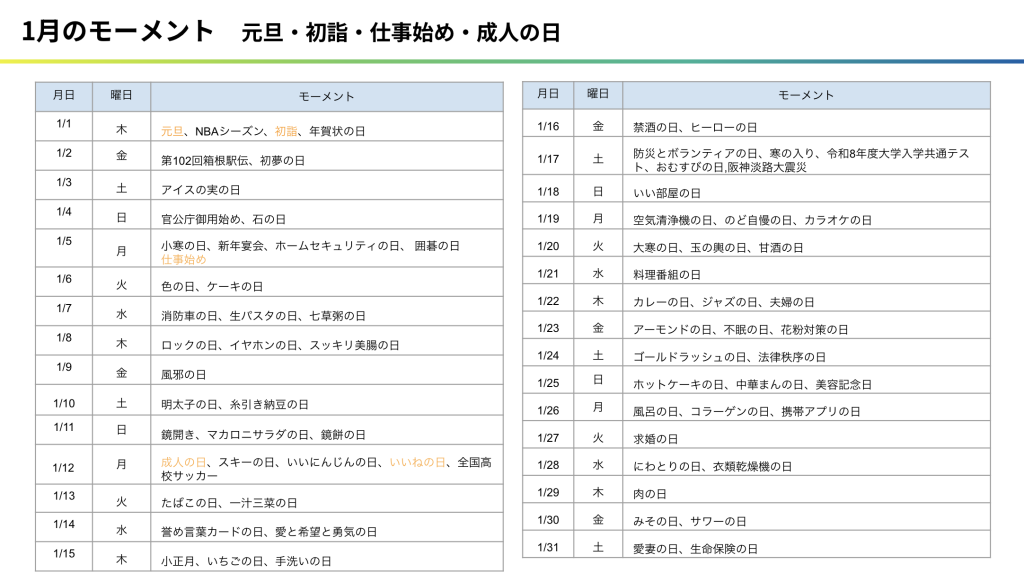Click the slide title 1月のモーメント

click(x=118, y=32)
